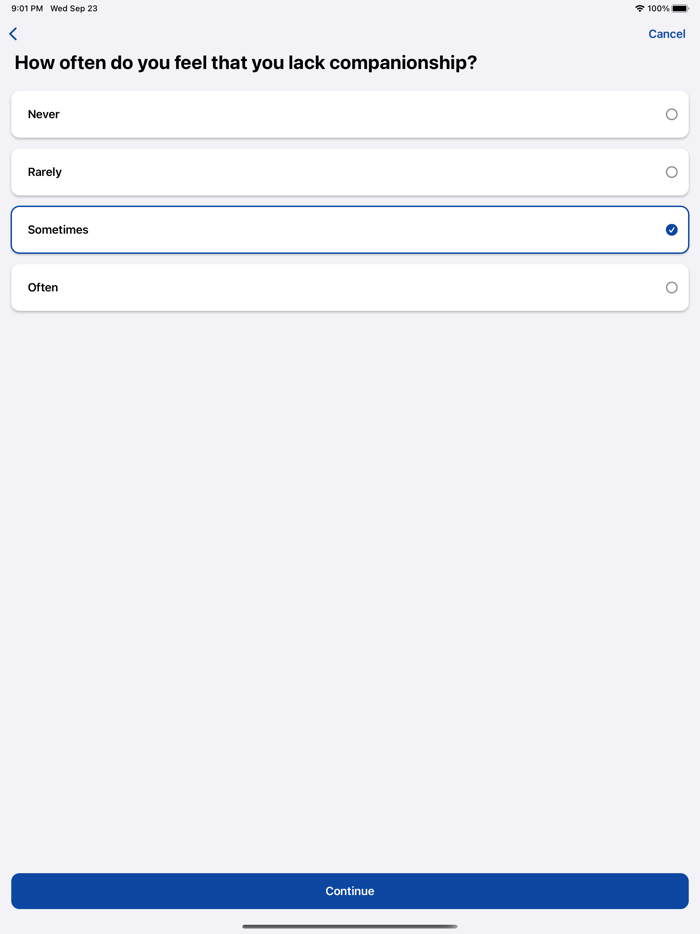Tap the checkmark icon on Sometimes
The width and height of the screenshot is (700, 934).
click(671, 229)
